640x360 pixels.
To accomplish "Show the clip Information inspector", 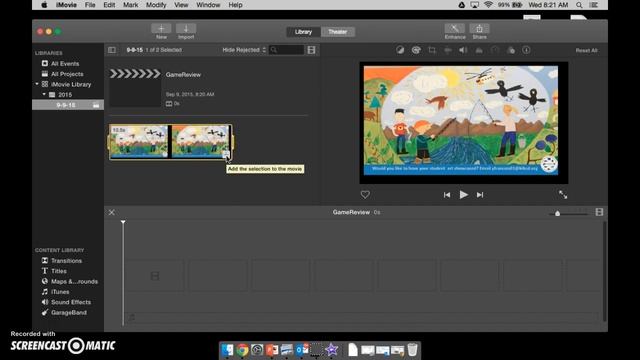I will coord(526,50).
